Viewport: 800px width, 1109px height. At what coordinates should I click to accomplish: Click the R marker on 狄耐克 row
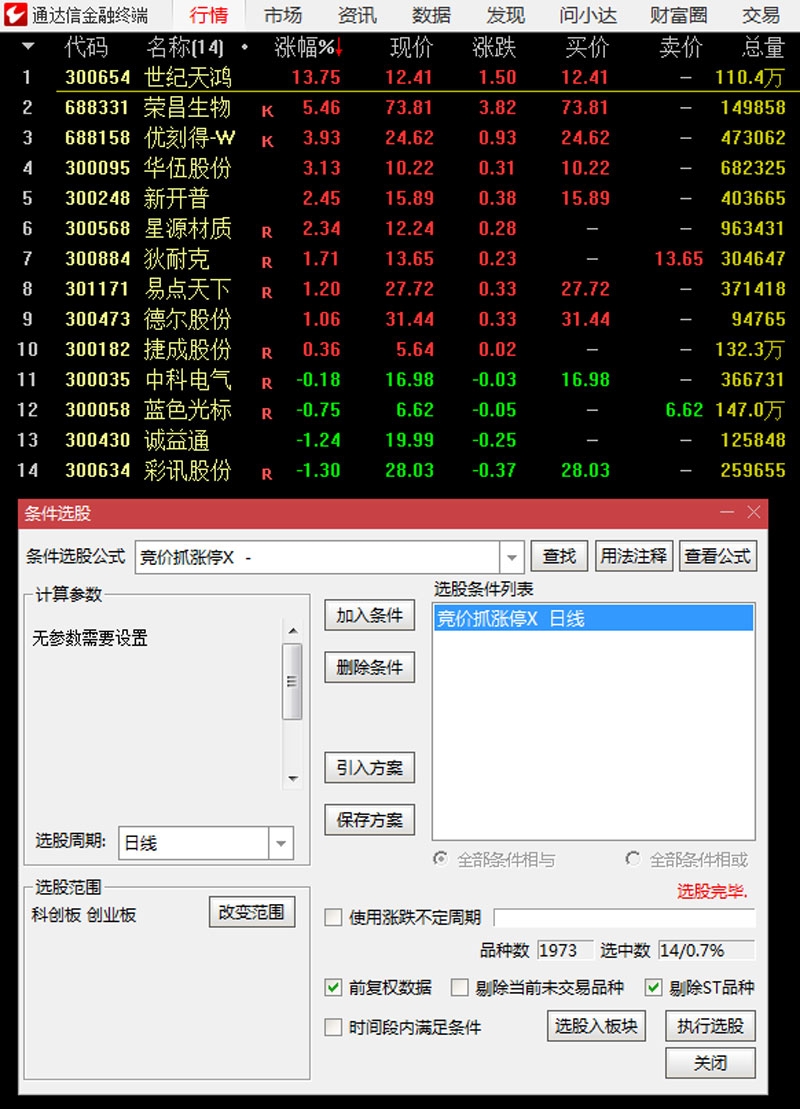click(267, 262)
